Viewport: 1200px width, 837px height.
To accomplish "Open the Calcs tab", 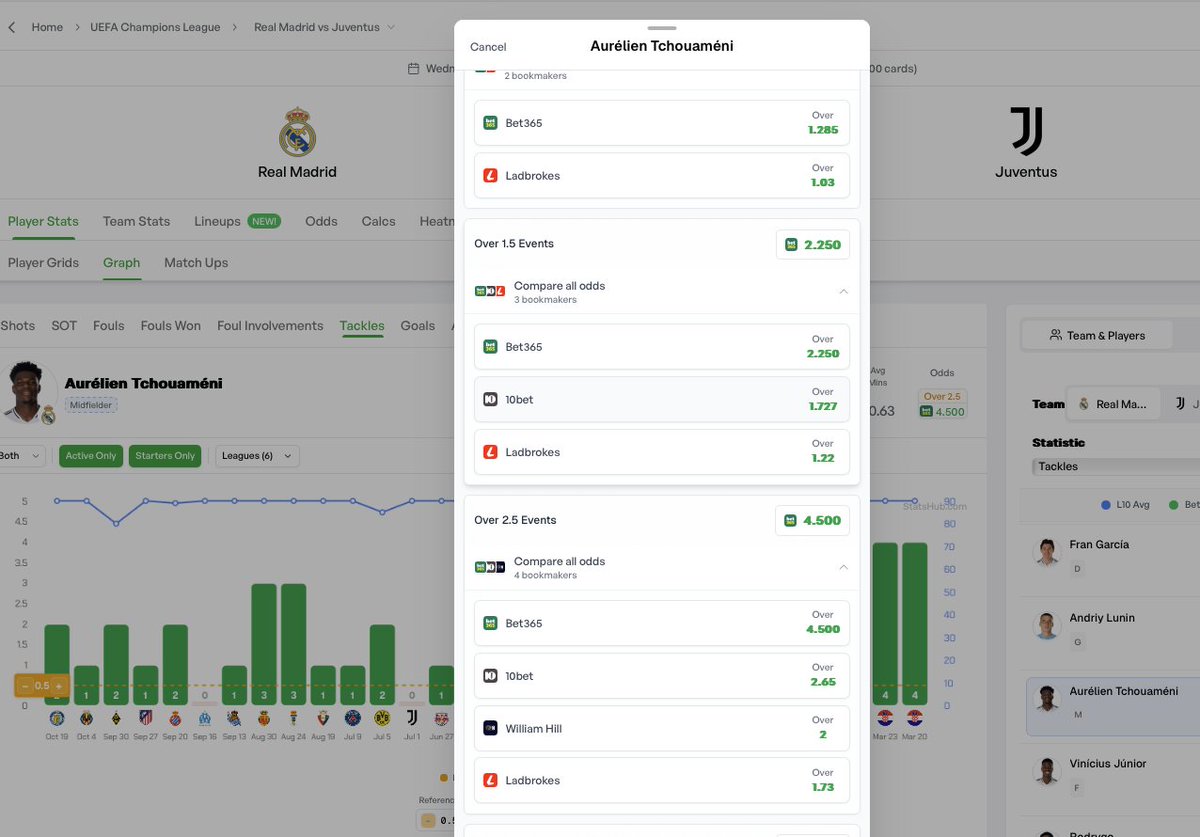I will tap(378, 221).
